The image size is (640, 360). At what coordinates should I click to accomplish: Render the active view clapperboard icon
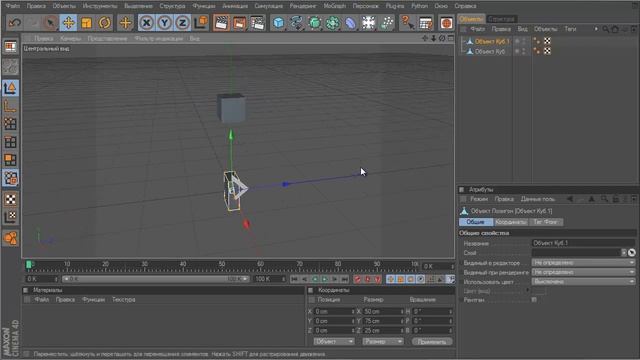click(x=221, y=22)
